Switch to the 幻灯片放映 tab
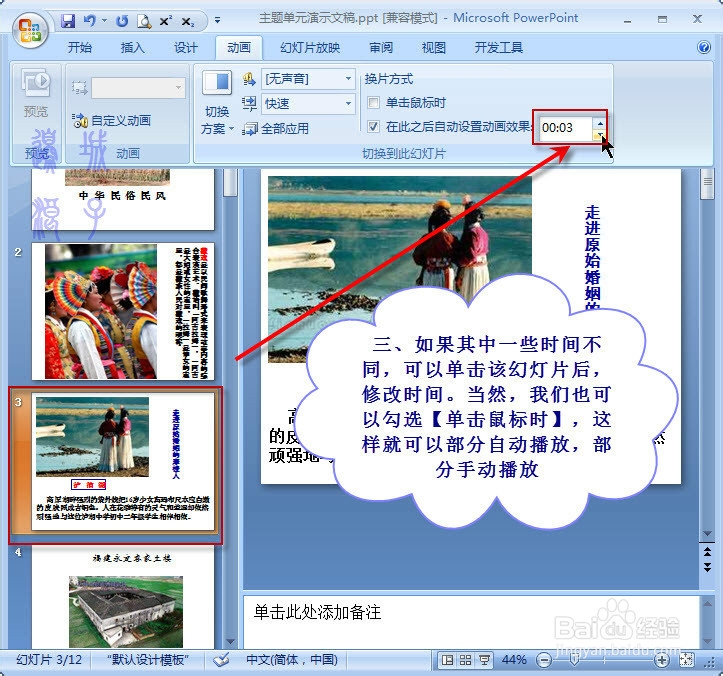 click(310, 47)
